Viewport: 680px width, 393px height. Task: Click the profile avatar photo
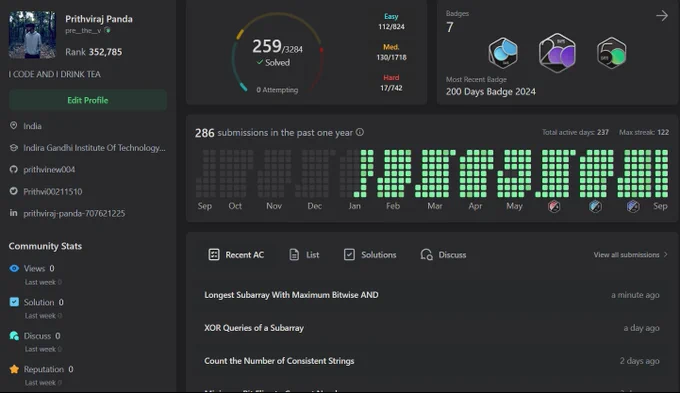32,35
